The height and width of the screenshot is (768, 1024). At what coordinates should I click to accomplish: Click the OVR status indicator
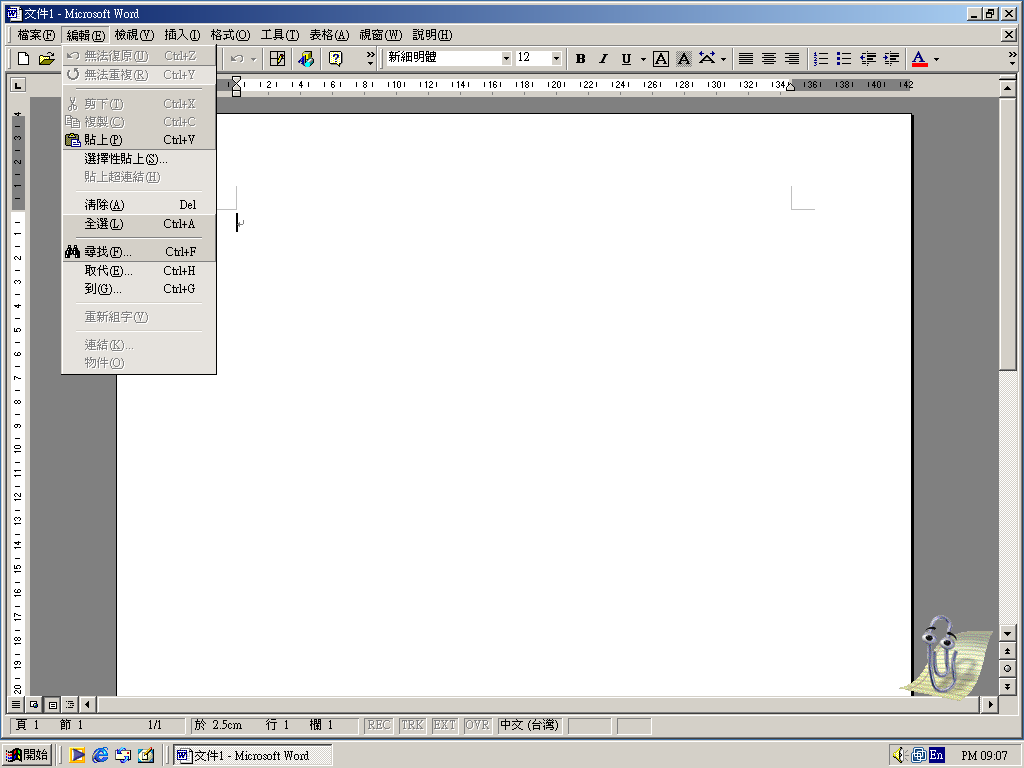(477, 725)
